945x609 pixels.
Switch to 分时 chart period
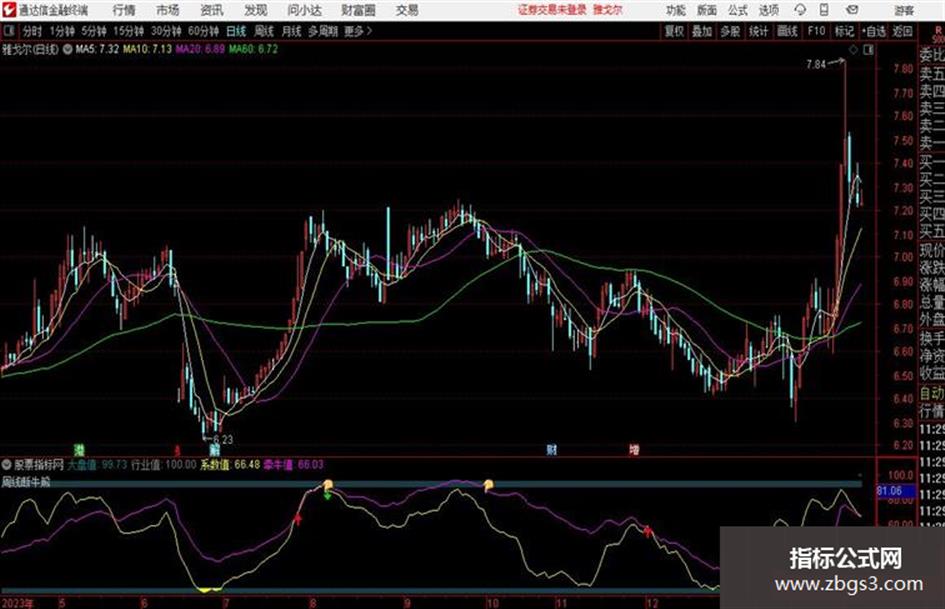tap(32, 31)
